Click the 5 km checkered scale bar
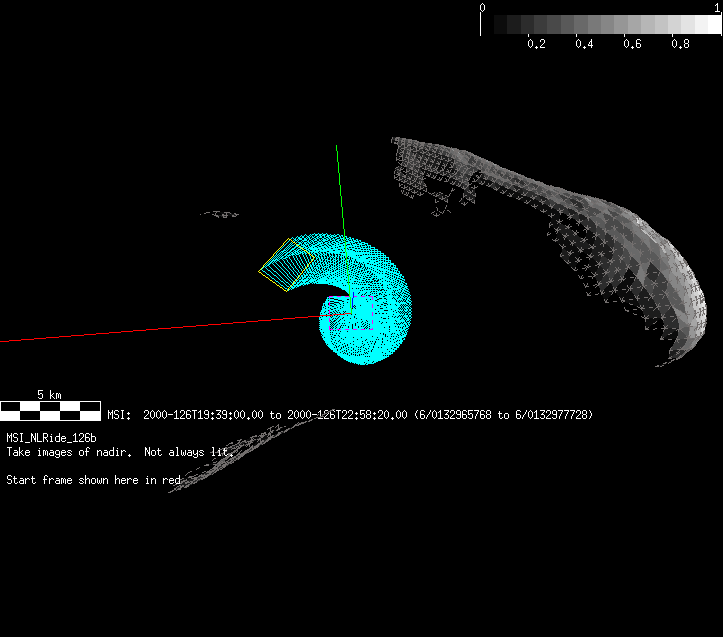The height and width of the screenshot is (637, 723). 50,411
